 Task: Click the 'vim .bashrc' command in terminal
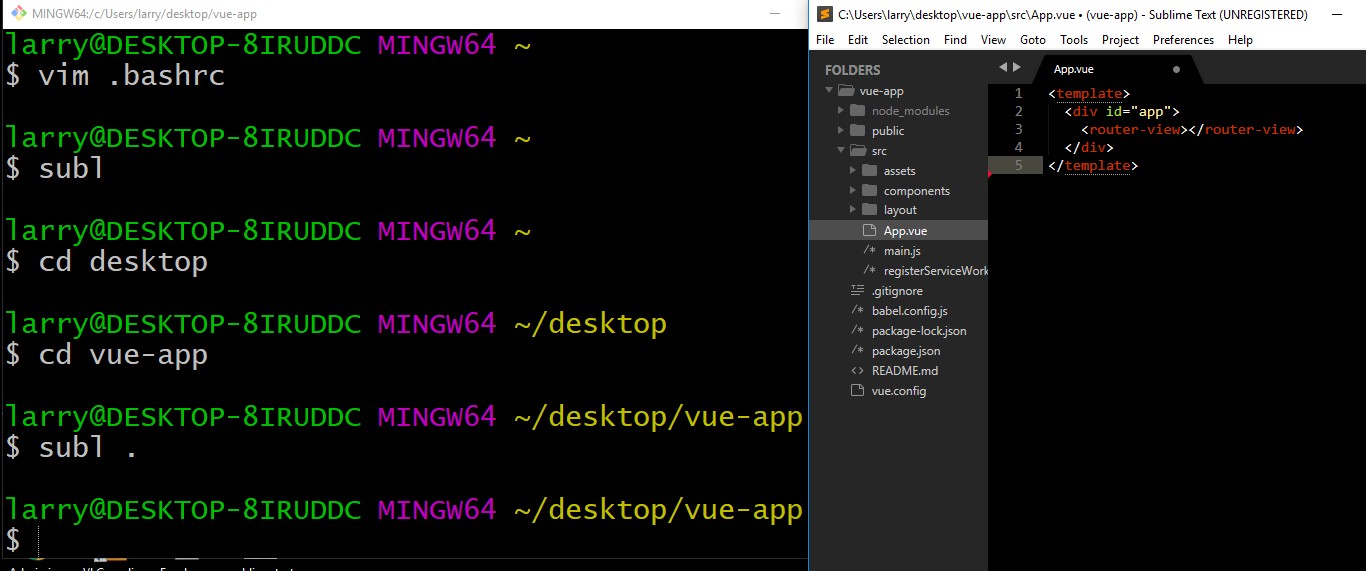[x=131, y=76]
